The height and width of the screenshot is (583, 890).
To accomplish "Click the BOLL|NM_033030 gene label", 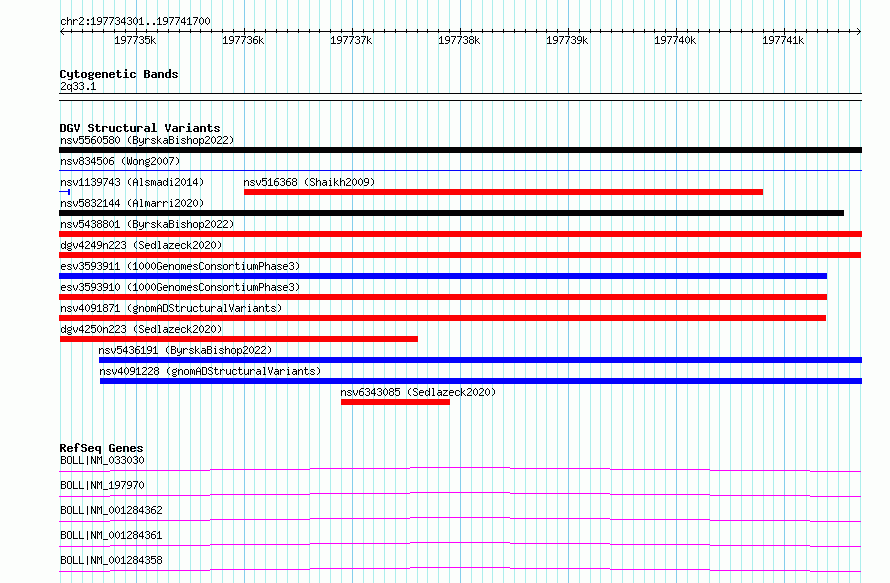I will 102,460.
